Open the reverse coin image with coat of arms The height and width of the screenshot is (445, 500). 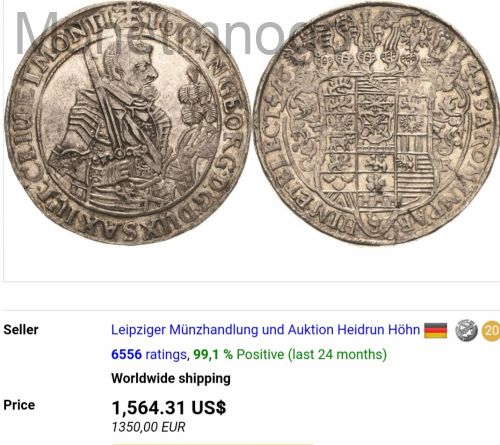click(377, 124)
